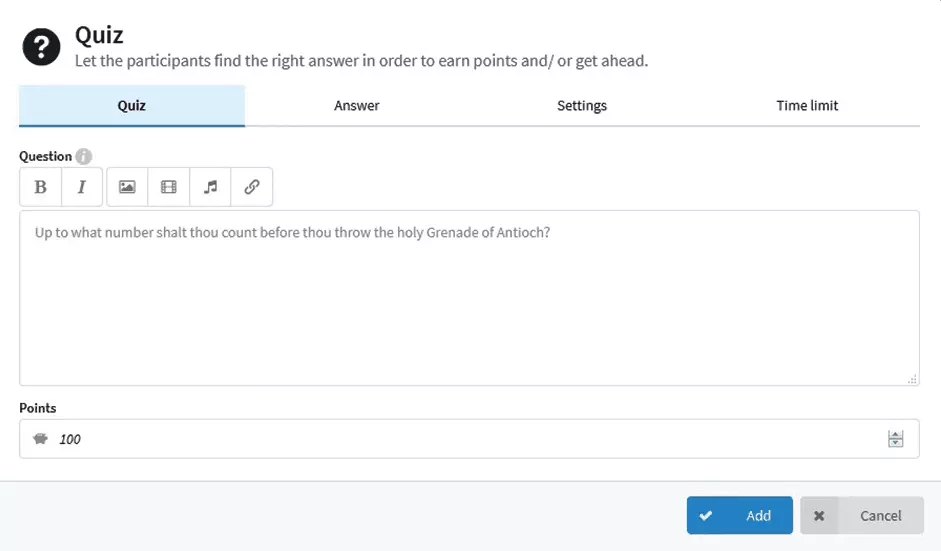
Task: Click the info icon beside Question label
Action: click(x=83, y=157)
